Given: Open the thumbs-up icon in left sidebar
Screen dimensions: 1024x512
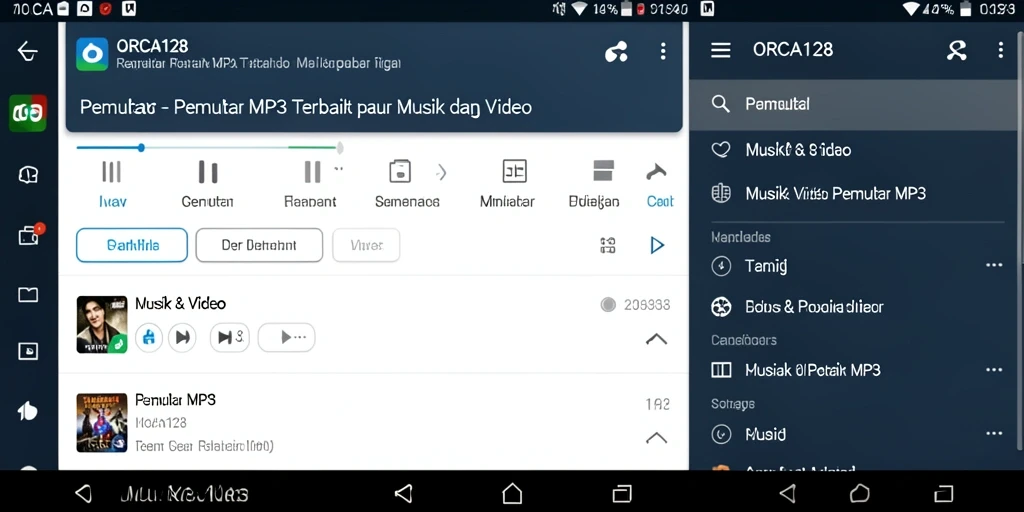Looking at the screenshot, I should (27, 411).
